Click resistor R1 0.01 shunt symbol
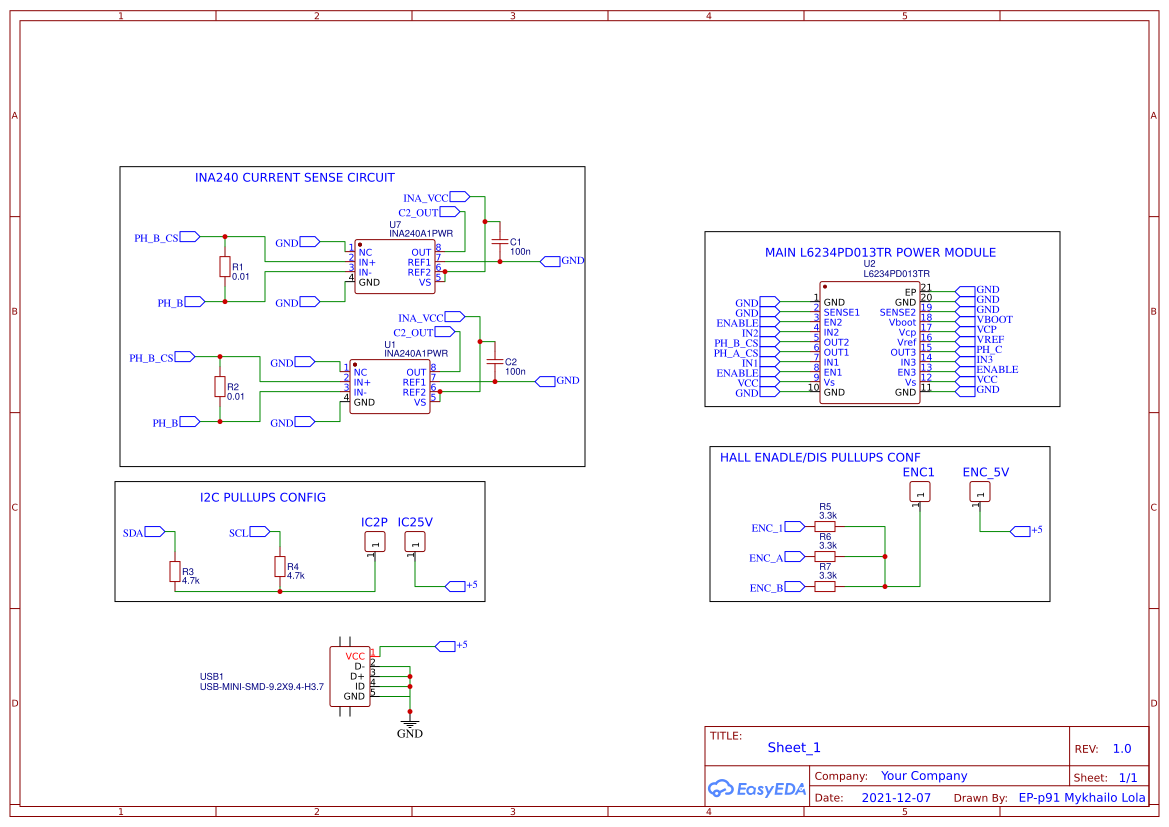 [x=227, y=266]
